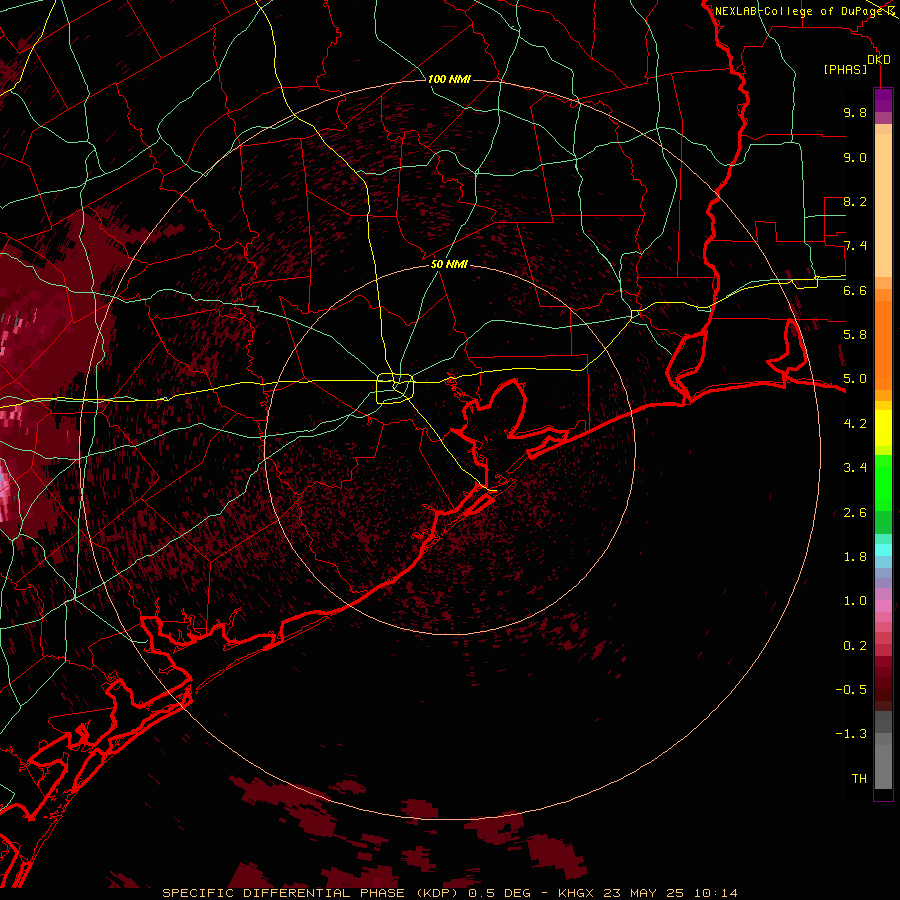The width and height of the screenshot is (900, 900).
Task: Pick the bright green segment of the legend
Action: (x=883, y=483)
